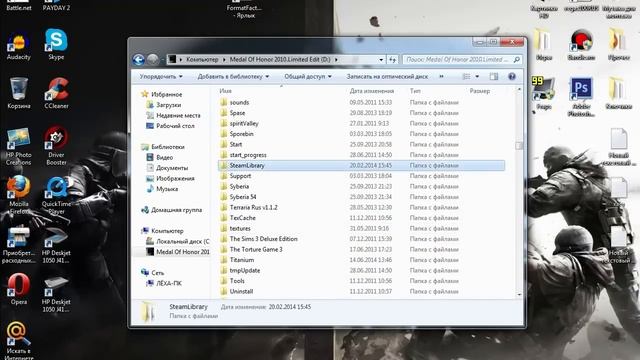Open the view options dropdown arrow
The height and width of the screenshot is (360, 640).
[477, 76]
